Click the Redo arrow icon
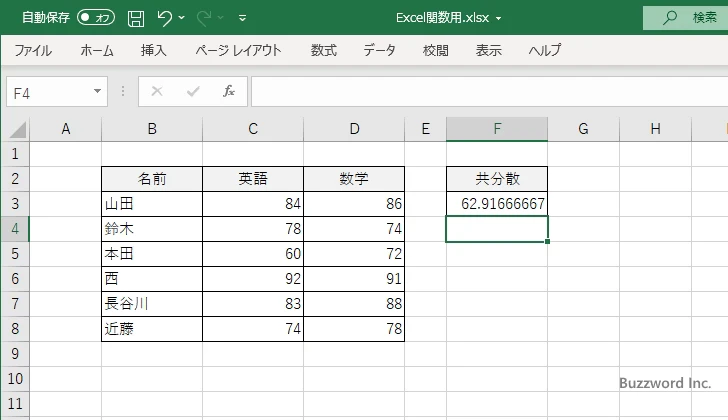The image size is (728, 420). click(x=205, y=18)
